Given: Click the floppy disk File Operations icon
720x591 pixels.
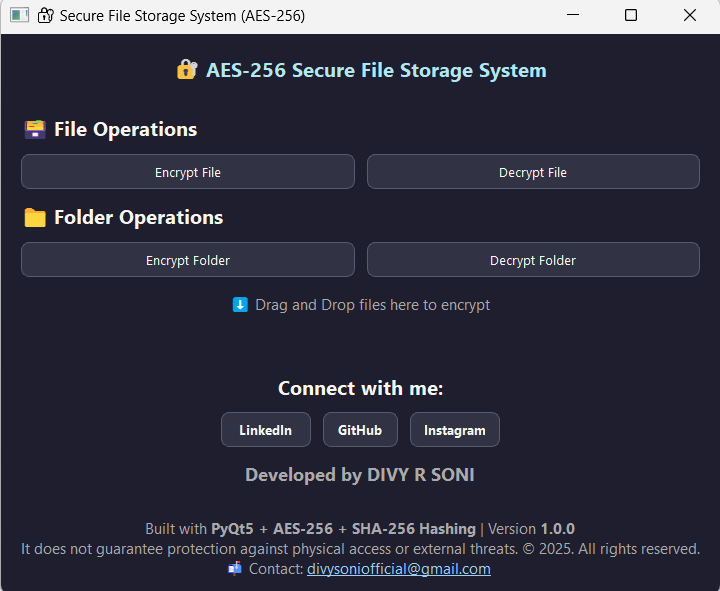Looking at the screenshot, I should pyautogui.click(x=35, y=130).
